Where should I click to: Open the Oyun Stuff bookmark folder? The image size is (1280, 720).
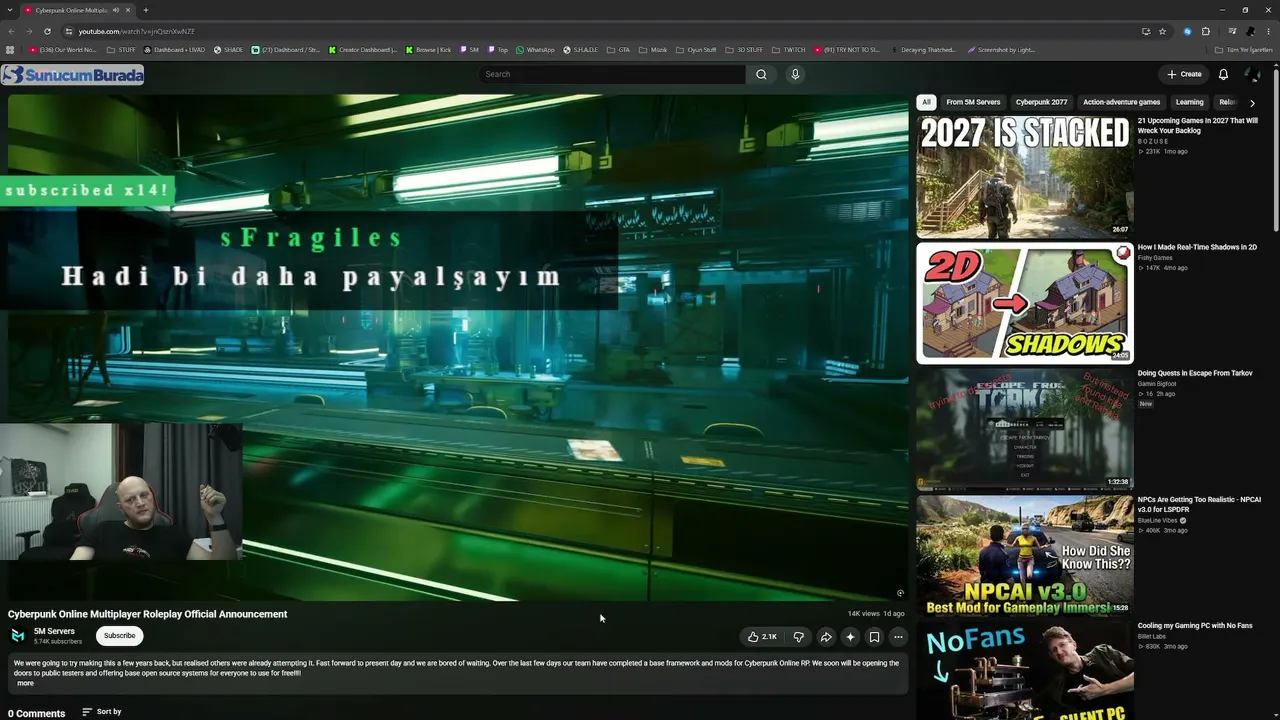point(696,50)
